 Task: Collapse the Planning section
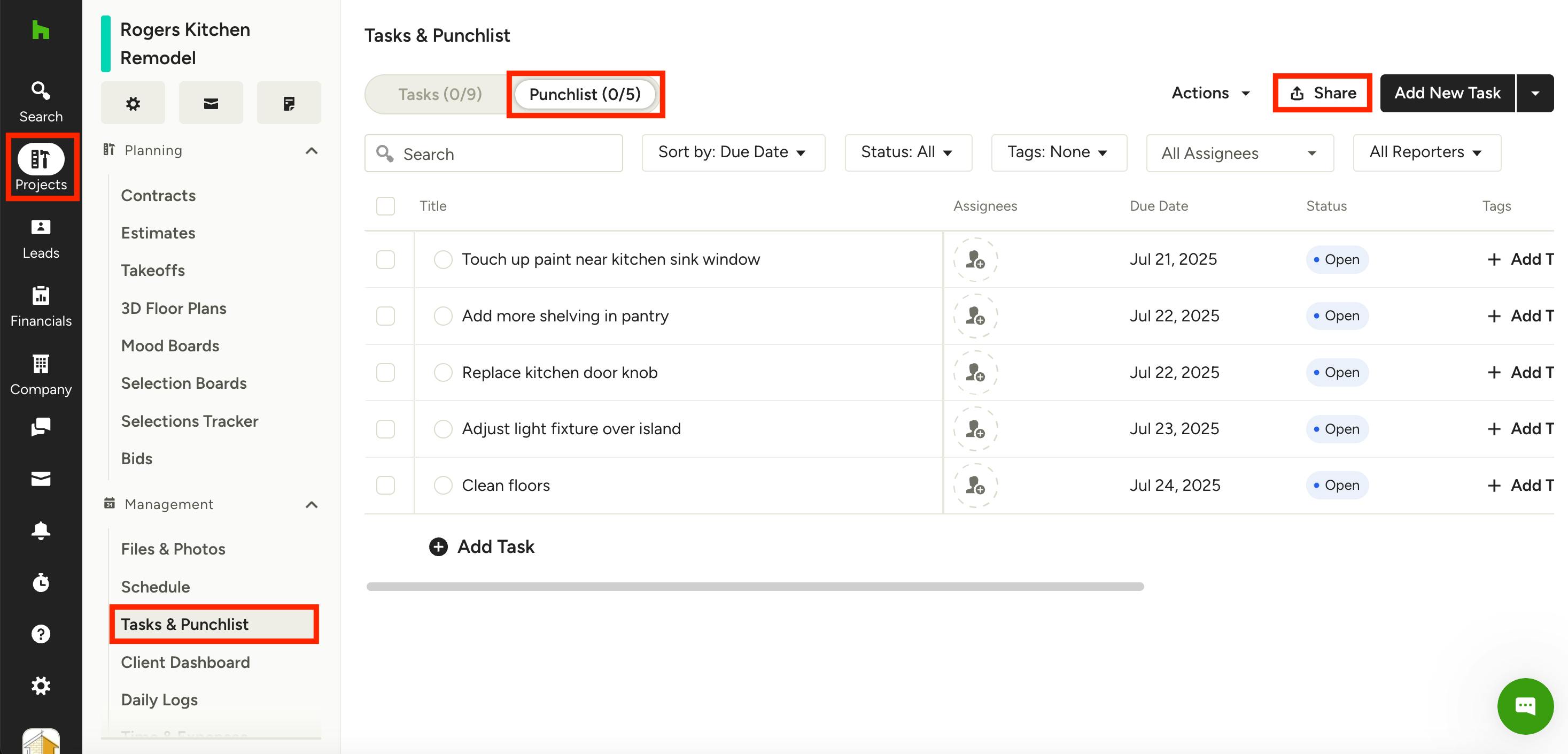click(312, 150)
